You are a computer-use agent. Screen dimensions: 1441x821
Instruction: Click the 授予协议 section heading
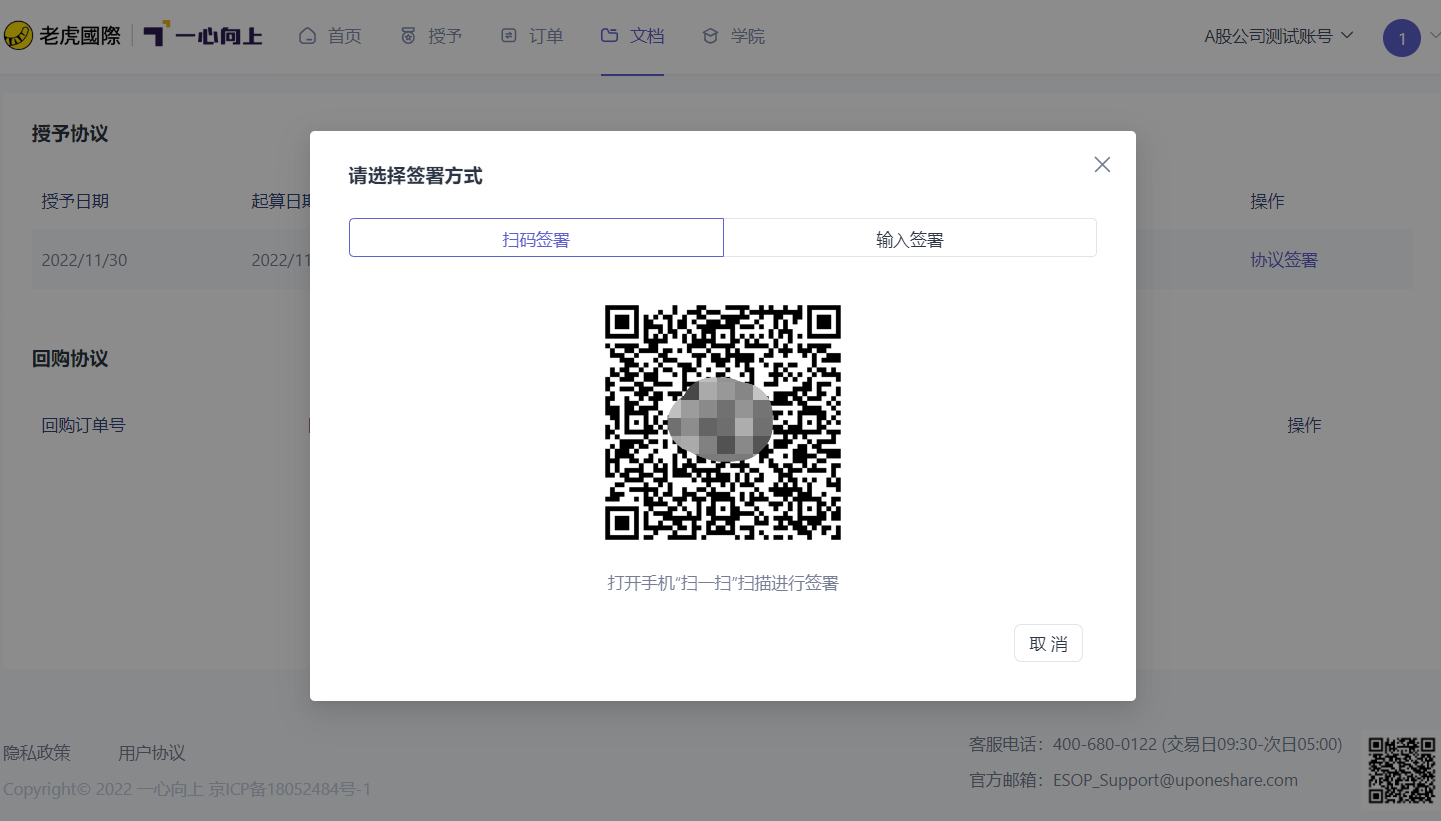[x=70, y=133]
